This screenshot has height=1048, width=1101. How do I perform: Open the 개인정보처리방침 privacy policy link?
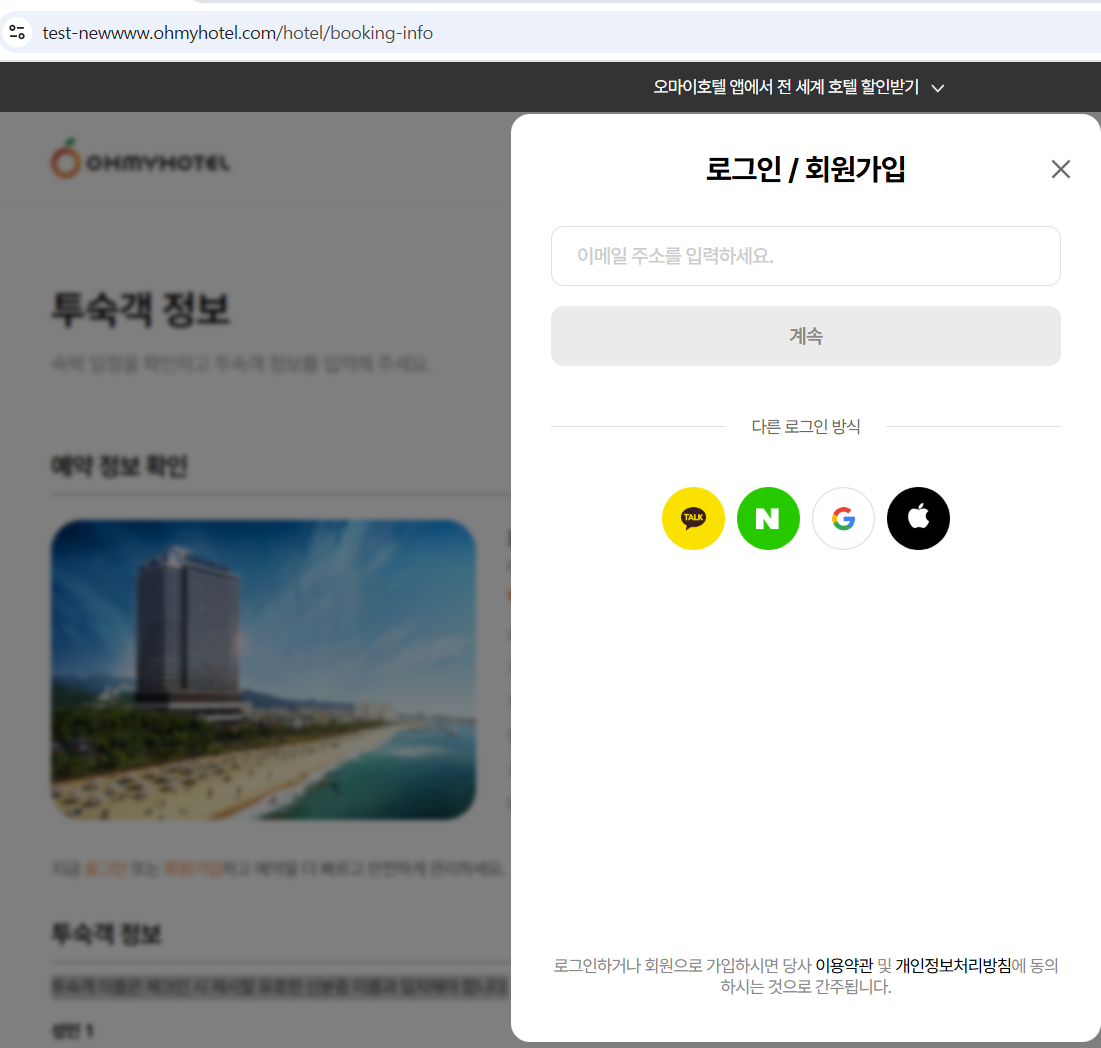[x=953, y=965]
